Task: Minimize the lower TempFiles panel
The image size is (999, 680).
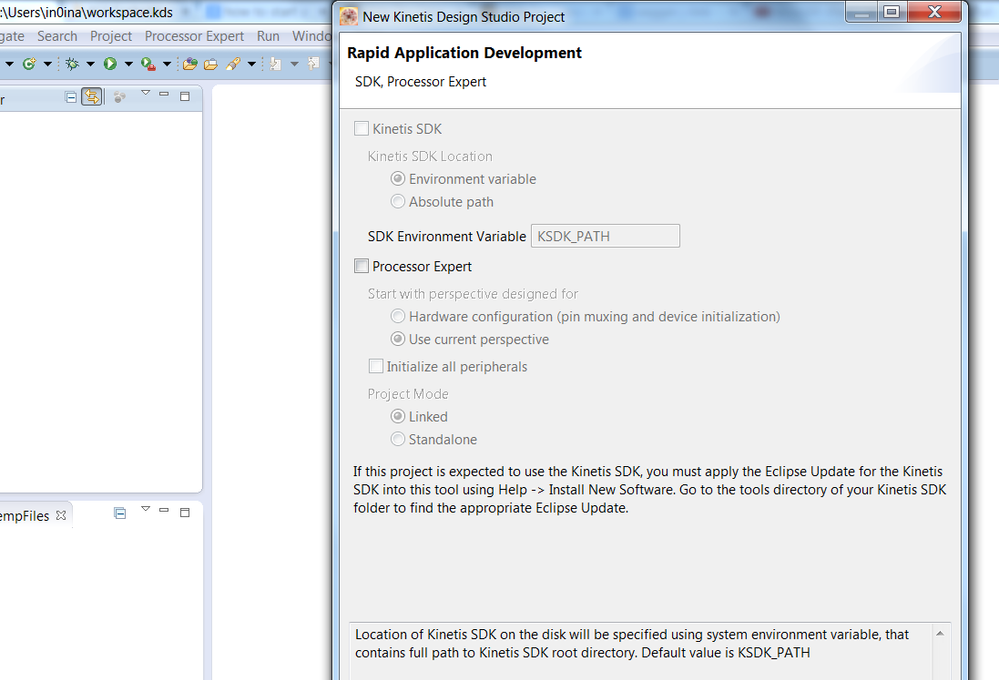Action: coord(164,510)
